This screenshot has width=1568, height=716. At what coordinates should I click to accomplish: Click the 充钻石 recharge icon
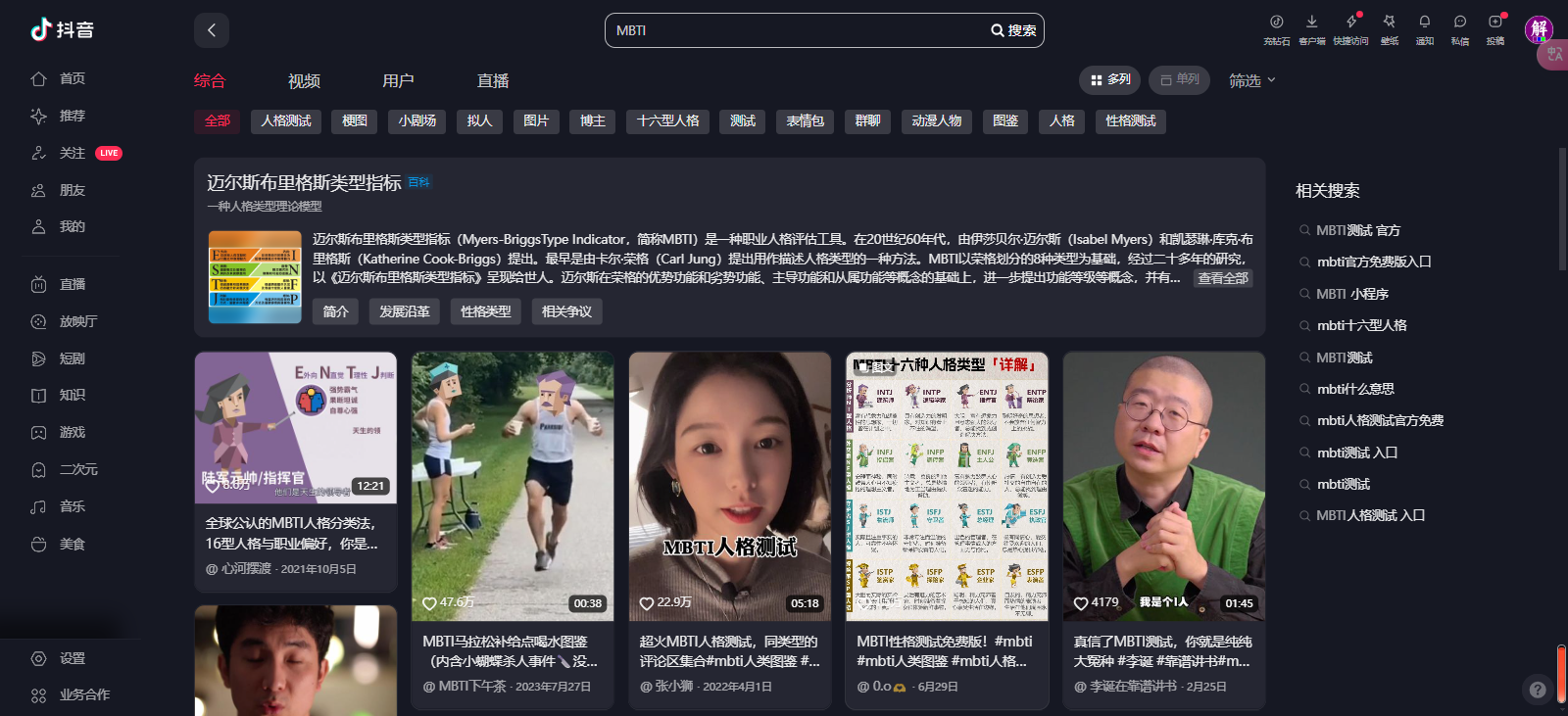[x=1276, y=29]
